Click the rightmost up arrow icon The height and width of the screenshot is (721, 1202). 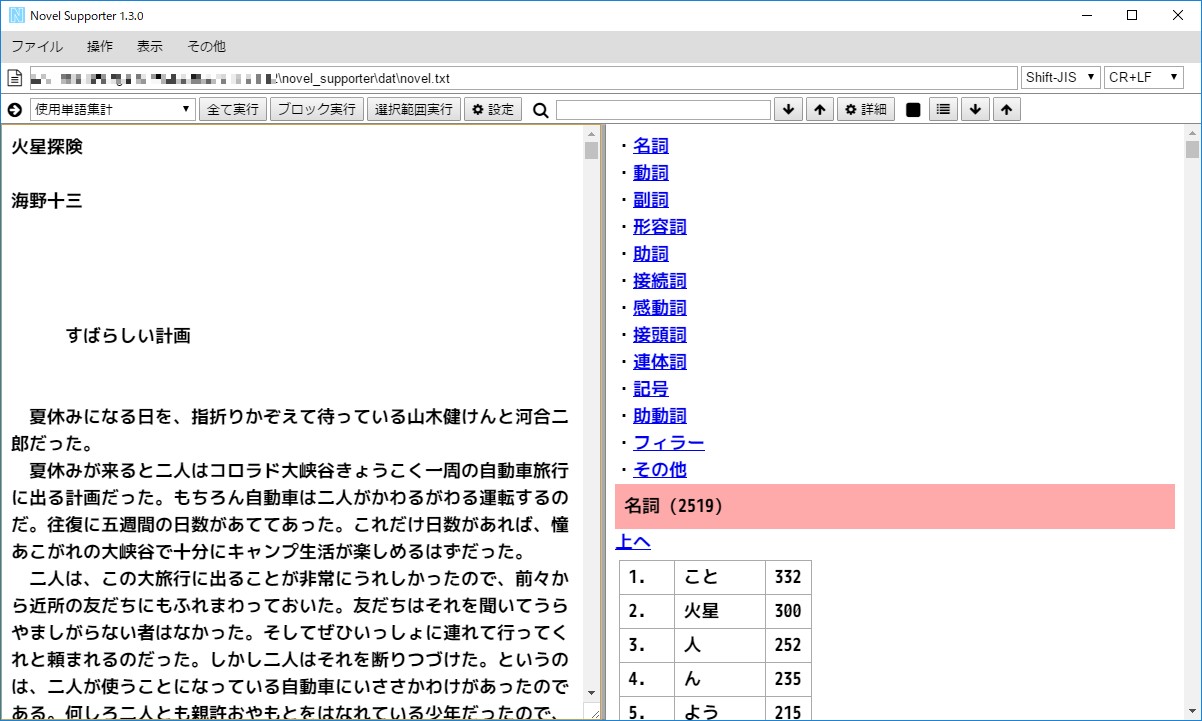point(1005,108)
